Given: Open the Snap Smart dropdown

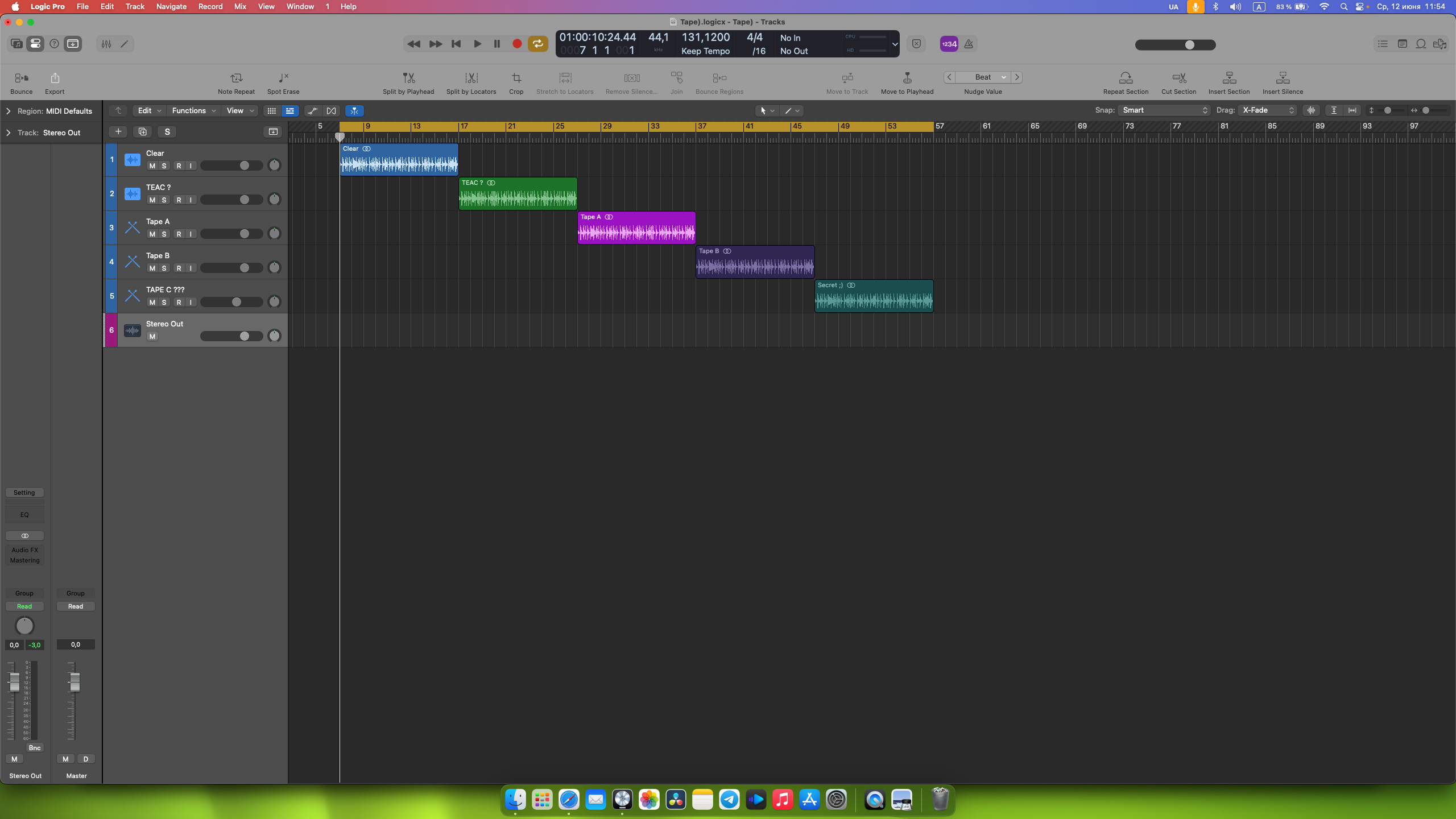Looking at the screenshot, I should coord(1164,110).
